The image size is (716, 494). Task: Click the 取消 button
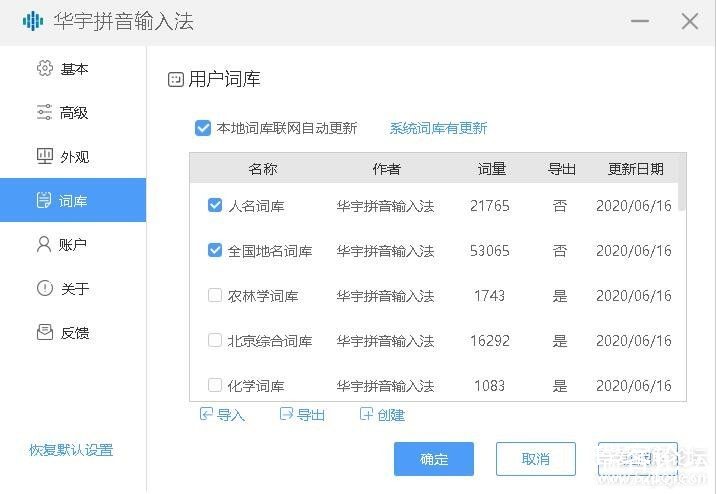tap(536, 459)
